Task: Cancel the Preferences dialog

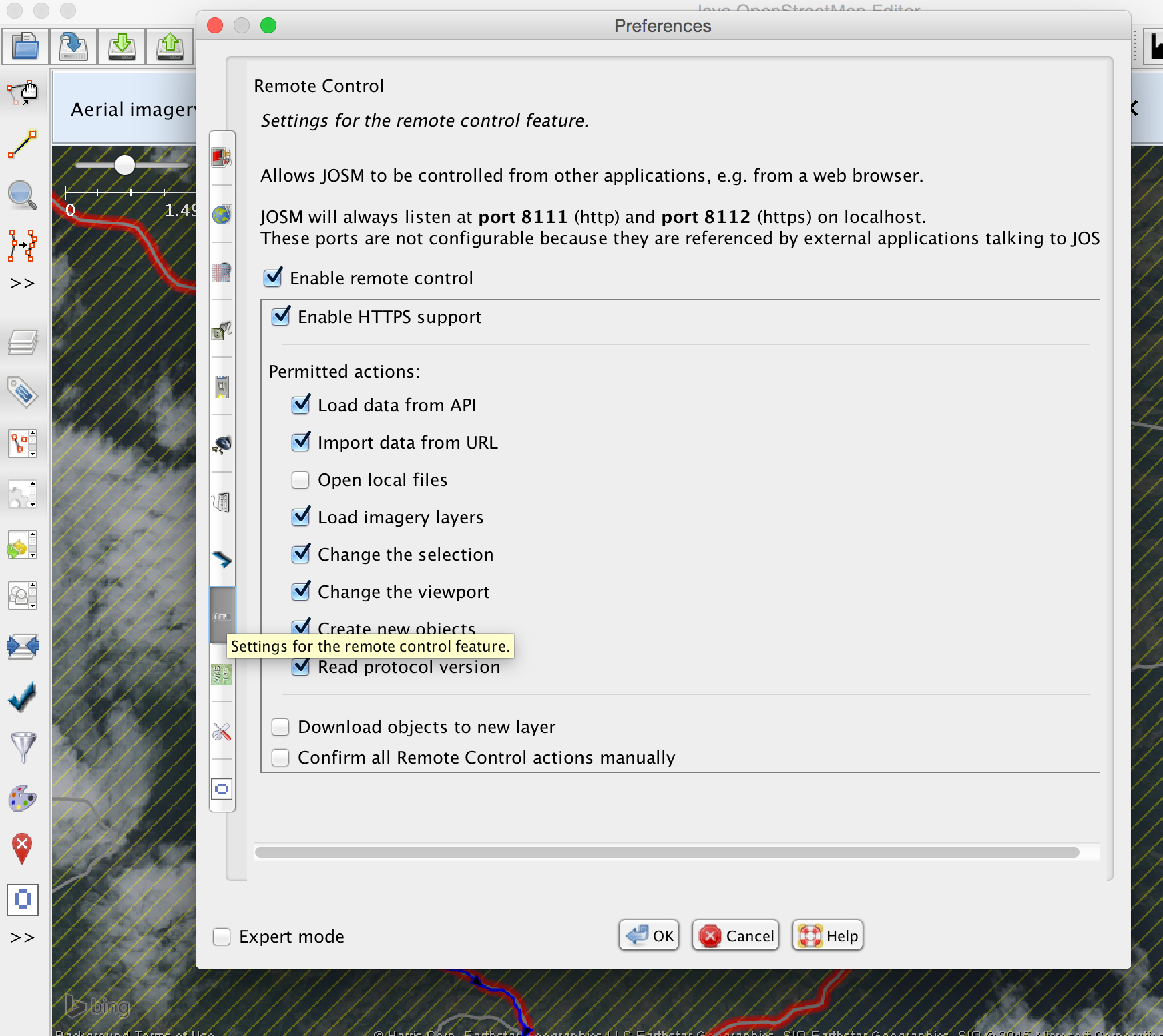Action: [x=736, y=935]
